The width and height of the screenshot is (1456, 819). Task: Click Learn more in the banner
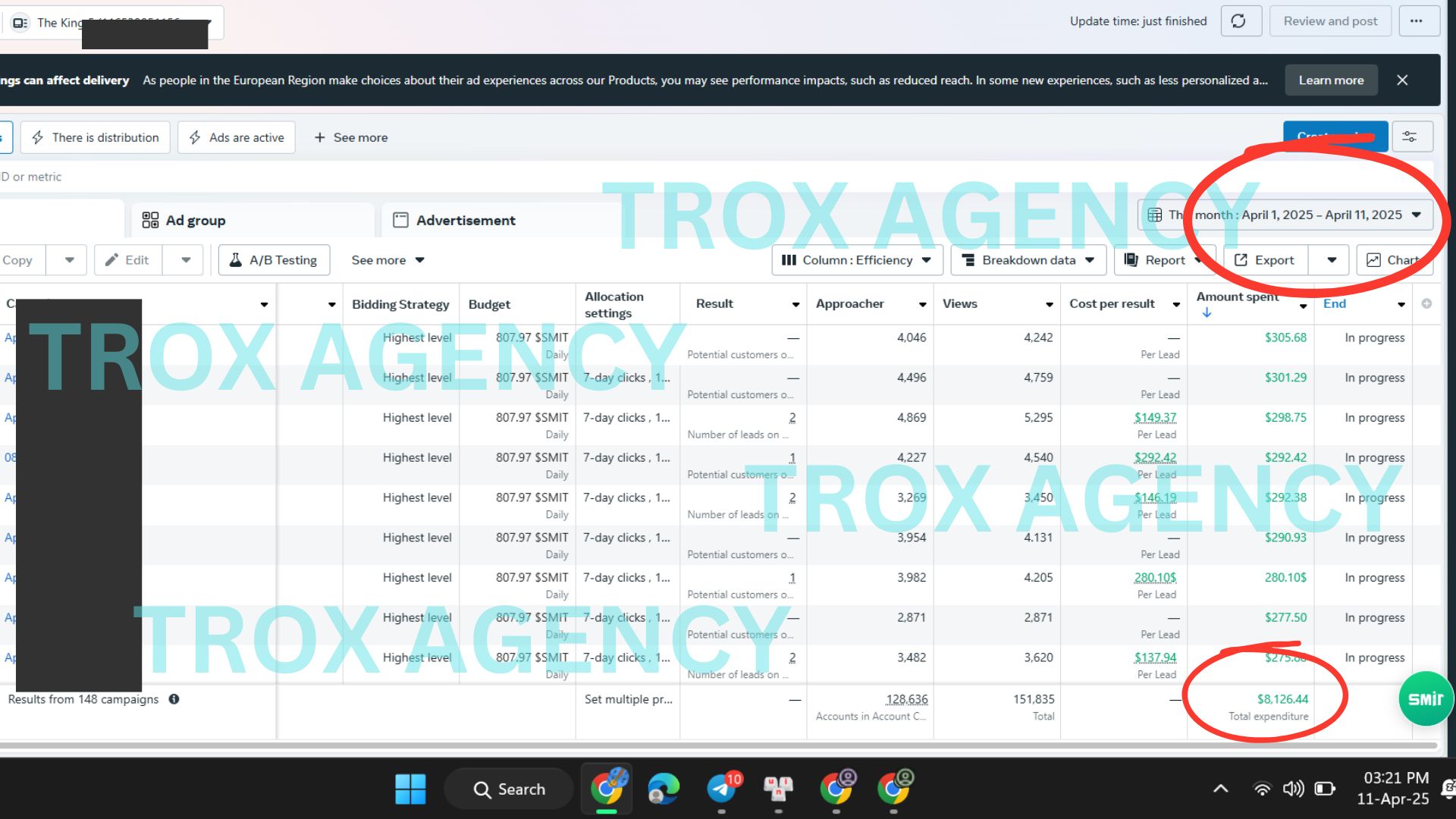(1331, 80)
